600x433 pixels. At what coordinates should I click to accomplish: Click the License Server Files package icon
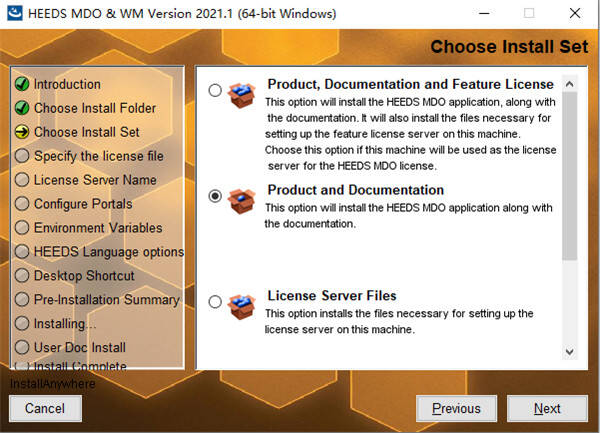(241, 303)
